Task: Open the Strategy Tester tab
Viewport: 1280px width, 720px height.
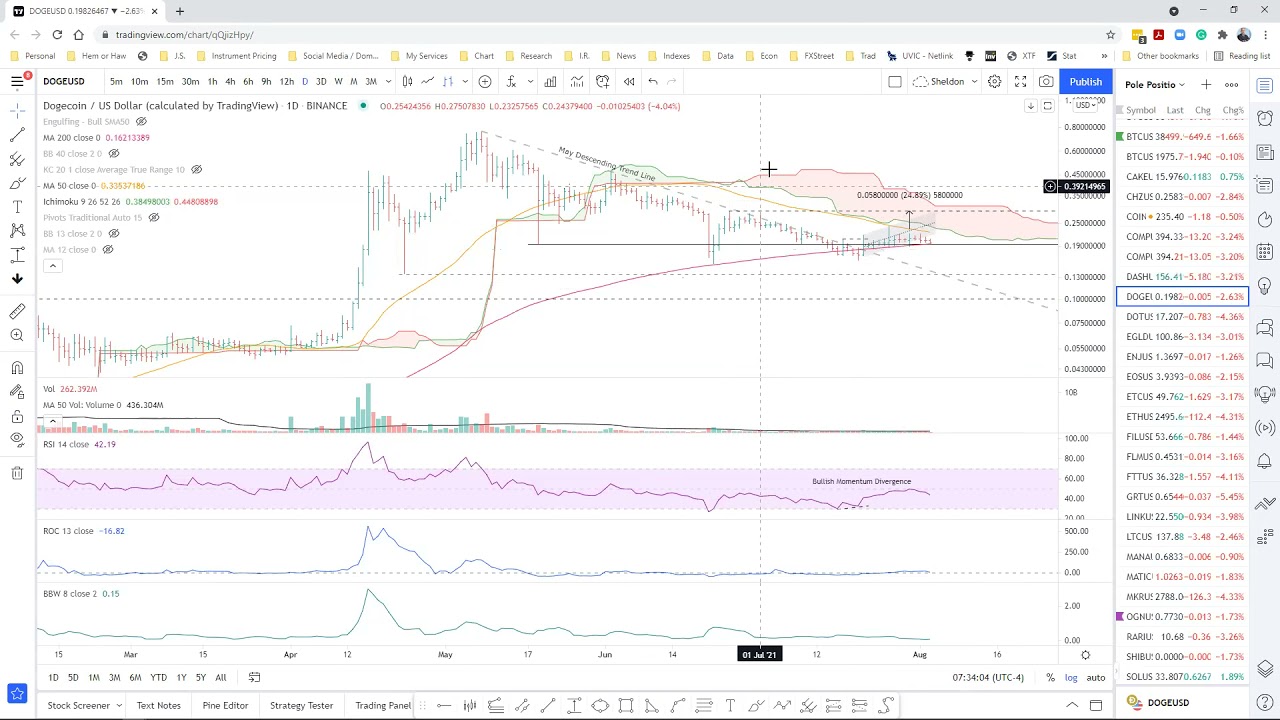Action: click(301, 705)
